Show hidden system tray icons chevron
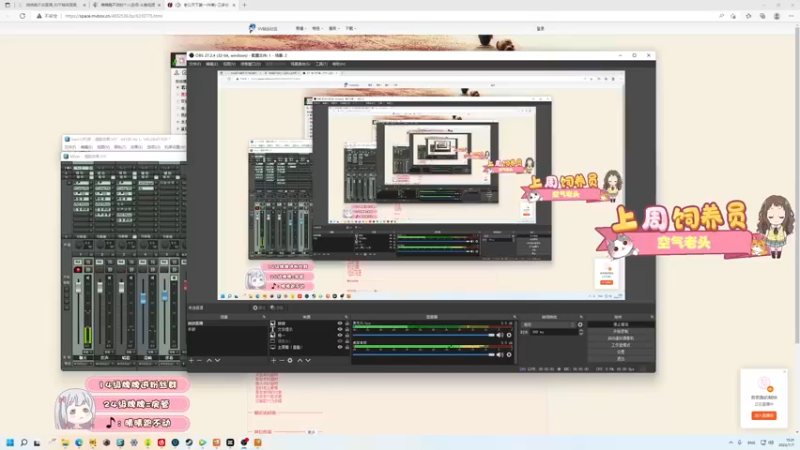 tap(731, 442)
